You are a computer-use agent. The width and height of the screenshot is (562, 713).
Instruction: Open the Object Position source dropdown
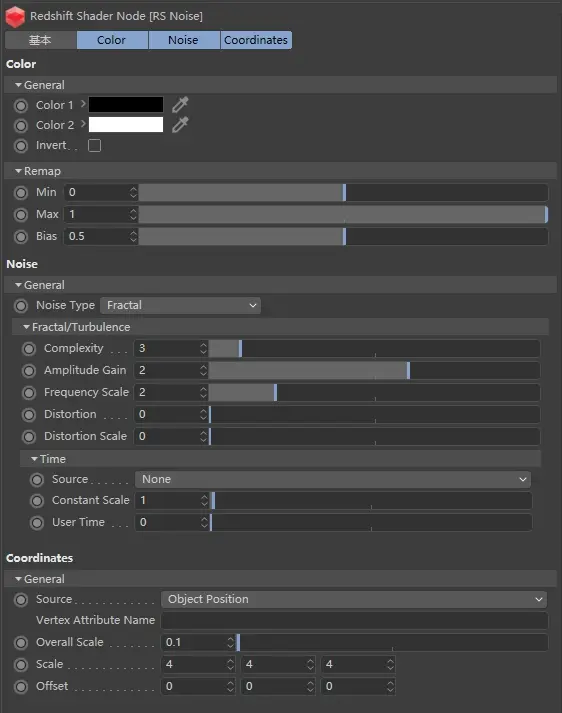pyautogui.click(x=354, y=599)
